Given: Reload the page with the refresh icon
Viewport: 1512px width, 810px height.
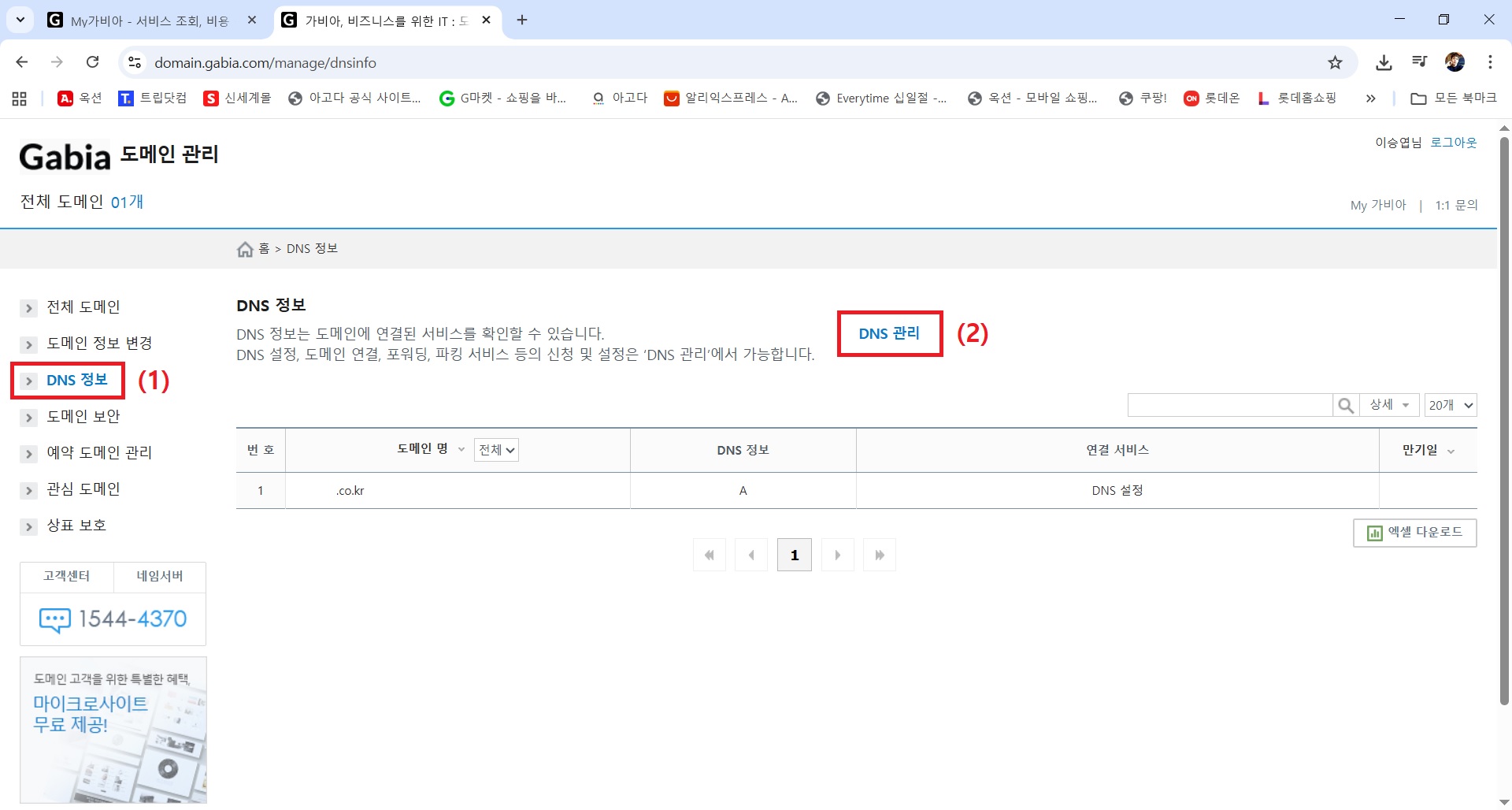Looking at the screenshot, I should (92, 62).
